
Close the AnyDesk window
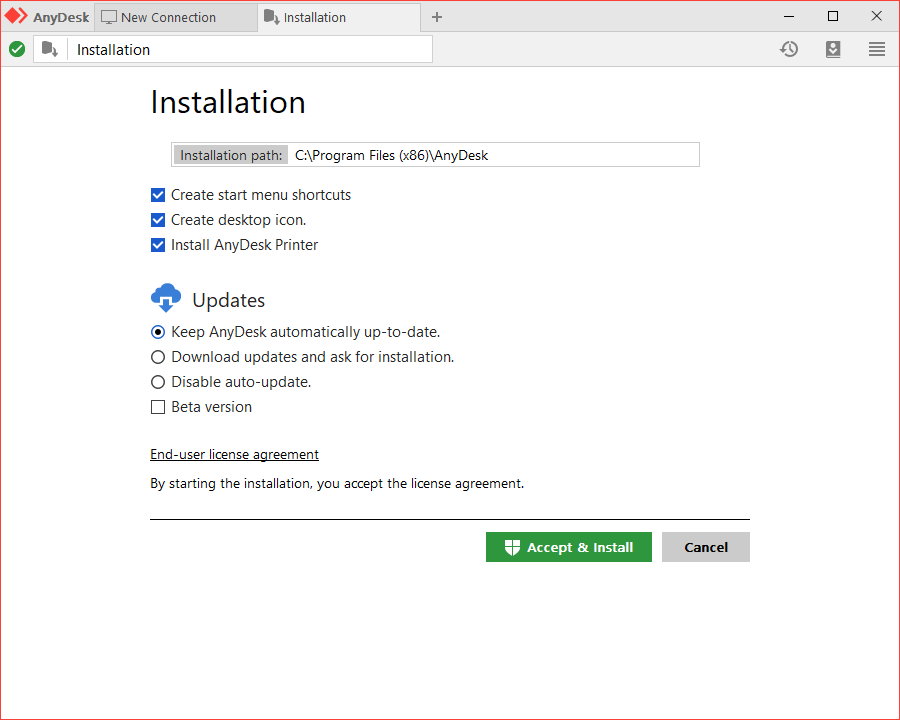tap(876, 16)
